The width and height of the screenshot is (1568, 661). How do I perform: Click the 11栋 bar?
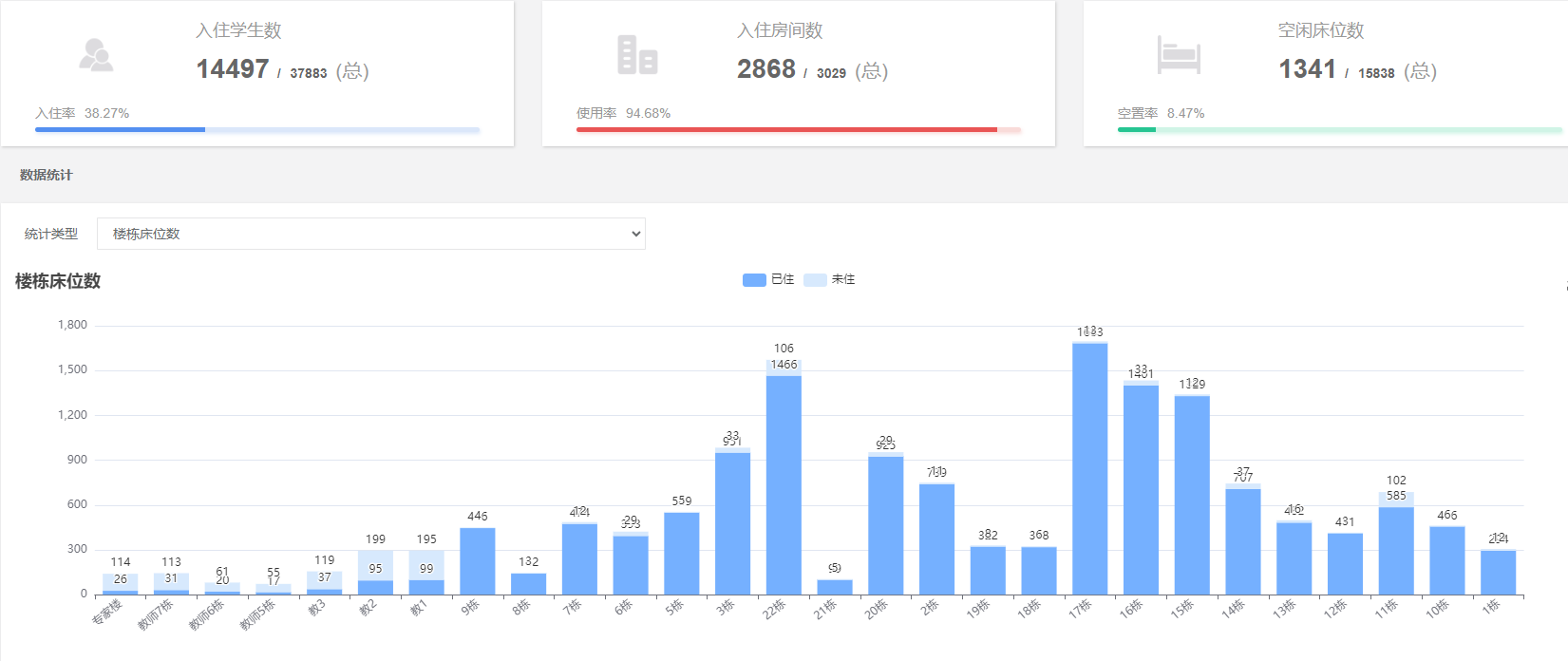click(x=1395, y=551)
